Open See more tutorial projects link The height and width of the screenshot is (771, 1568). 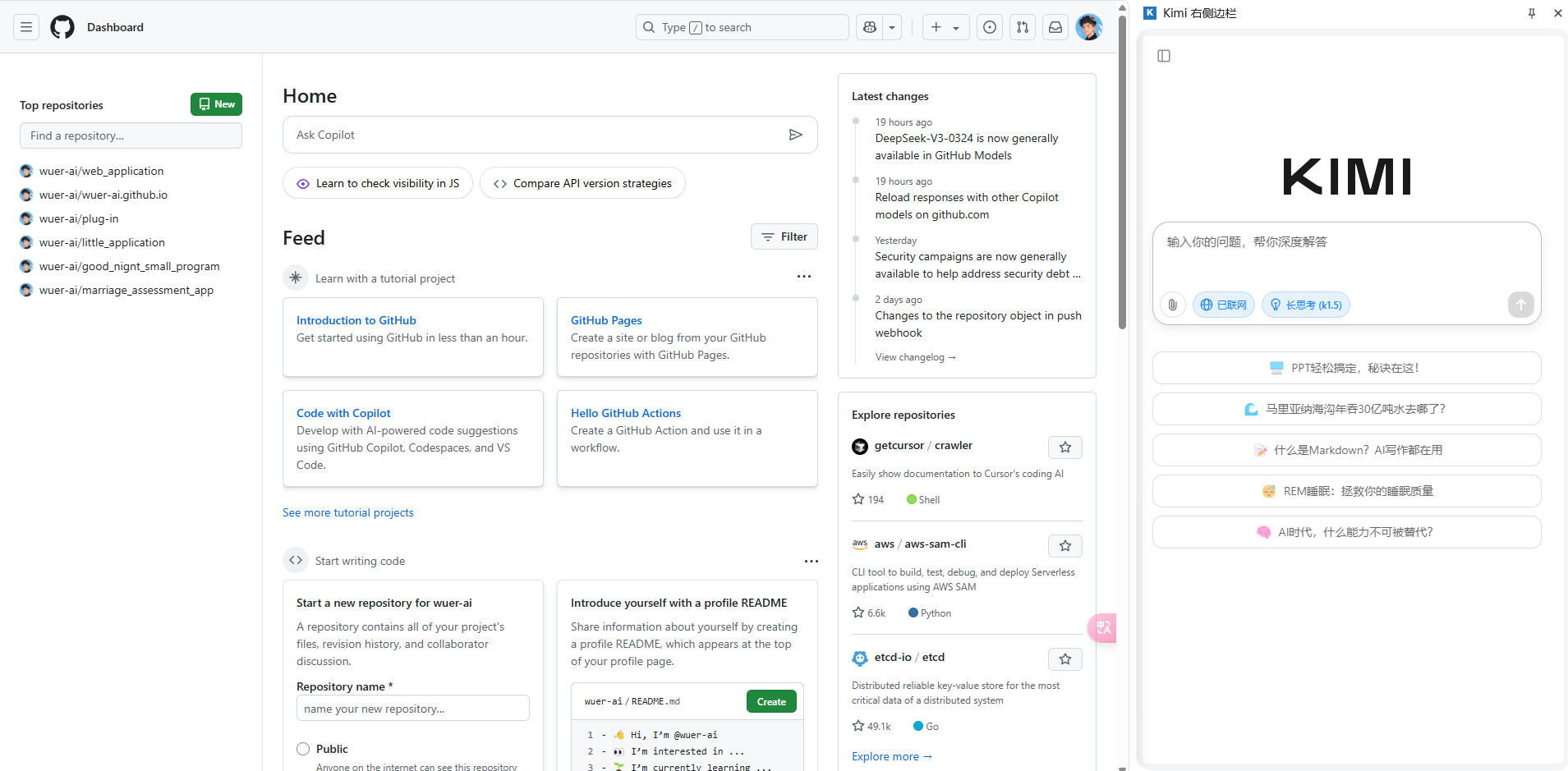pos(348,512)
